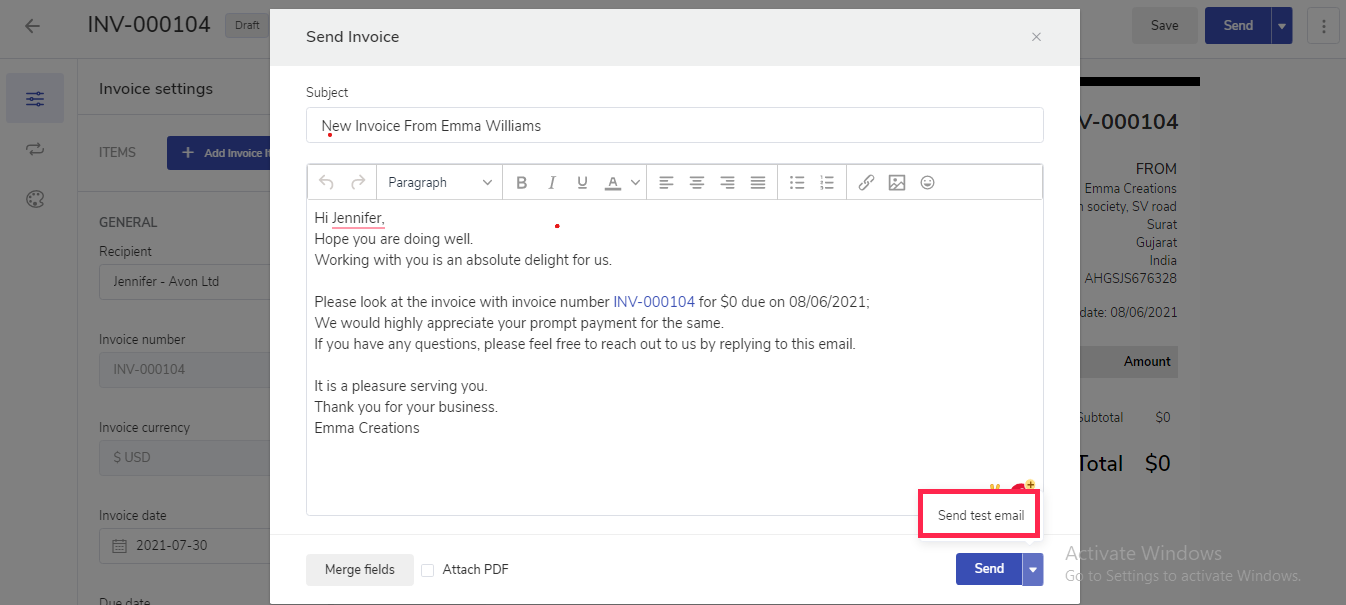Click the INV-000104 invoice link
1346x605 pixels.
tap(653, 302)
